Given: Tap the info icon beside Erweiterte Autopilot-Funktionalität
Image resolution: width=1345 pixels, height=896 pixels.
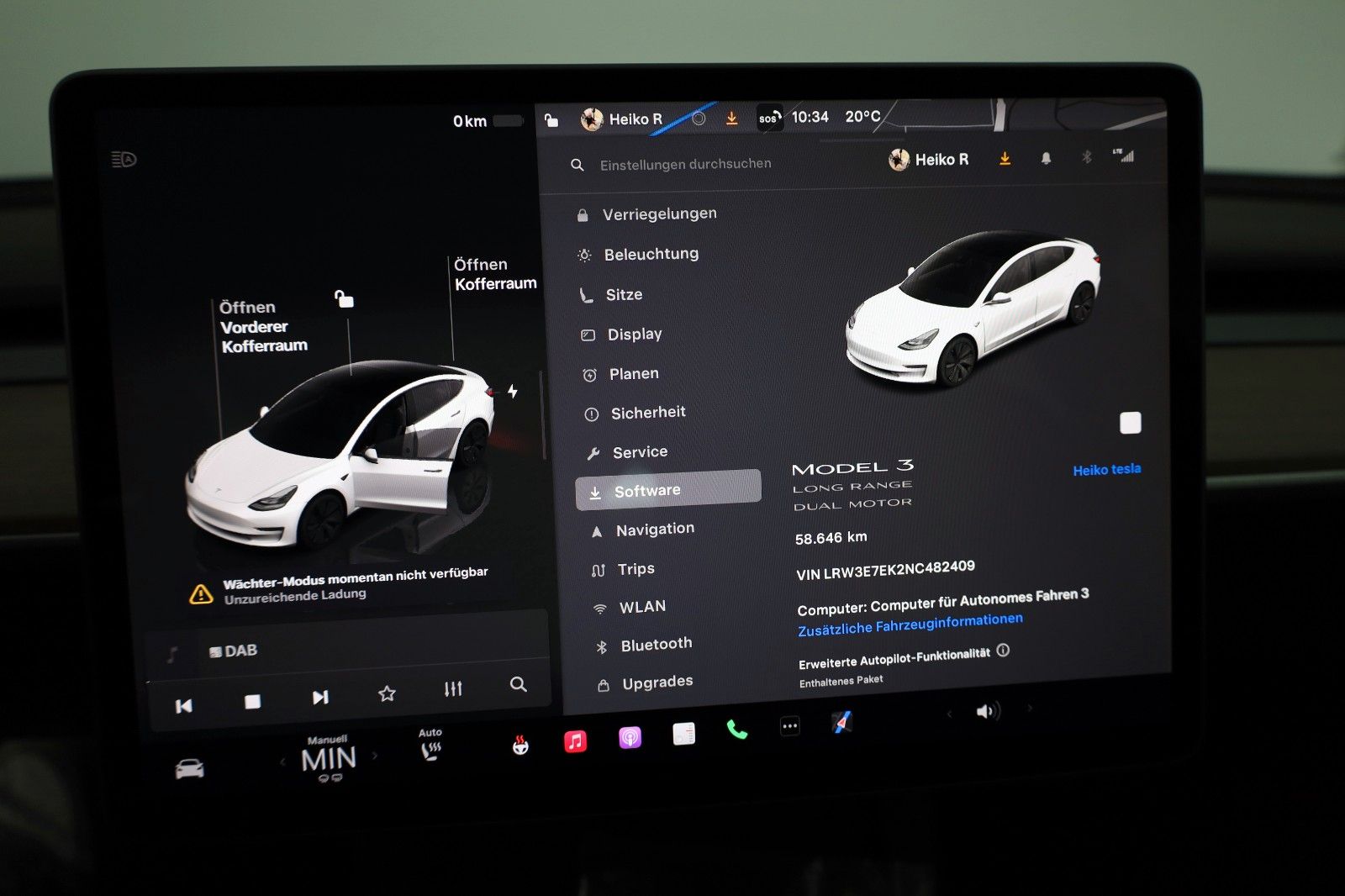Looking at the screenshot, I should click(1003, 651).
